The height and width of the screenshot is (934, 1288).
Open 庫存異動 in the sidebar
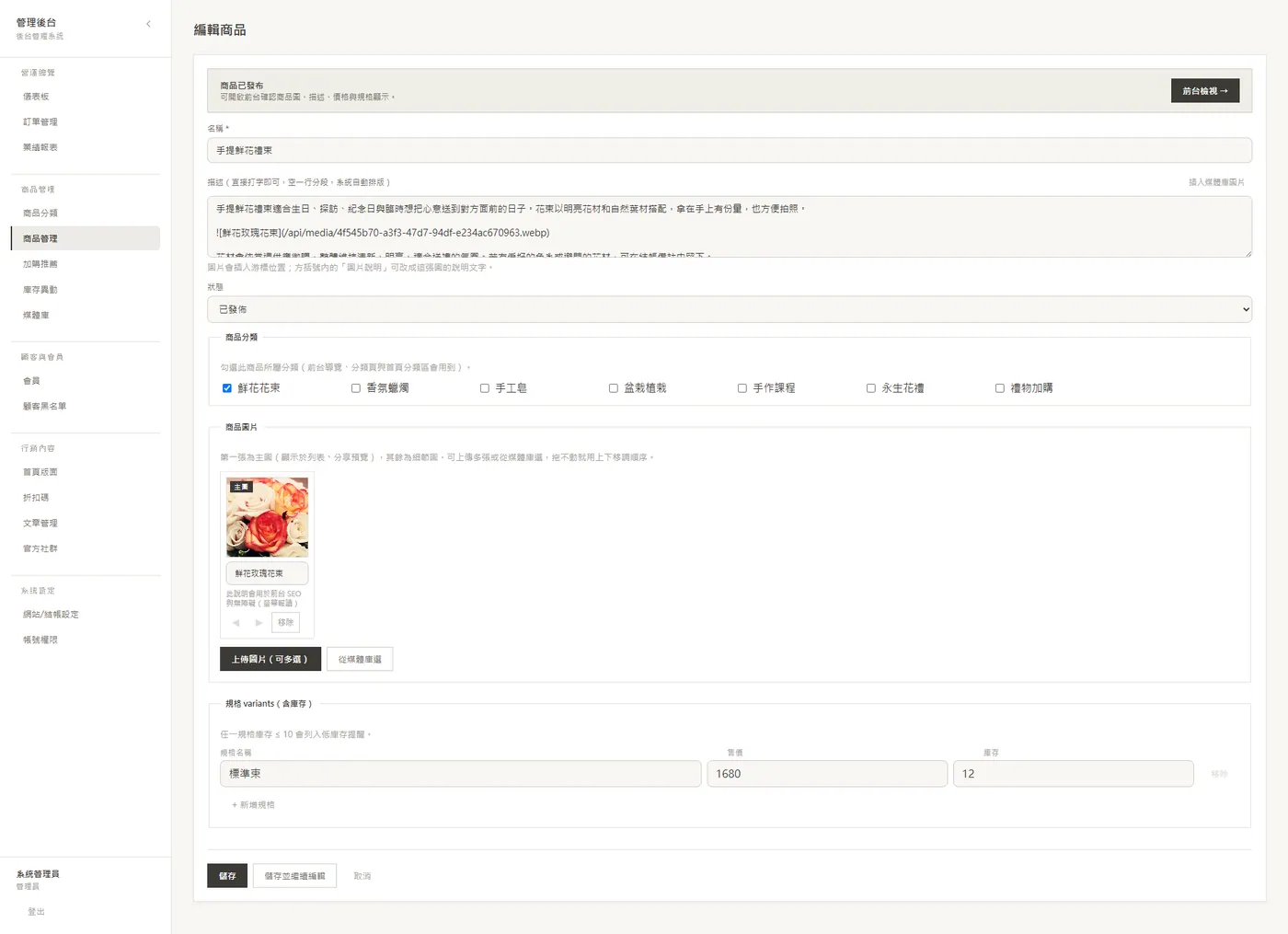(86, 290)
